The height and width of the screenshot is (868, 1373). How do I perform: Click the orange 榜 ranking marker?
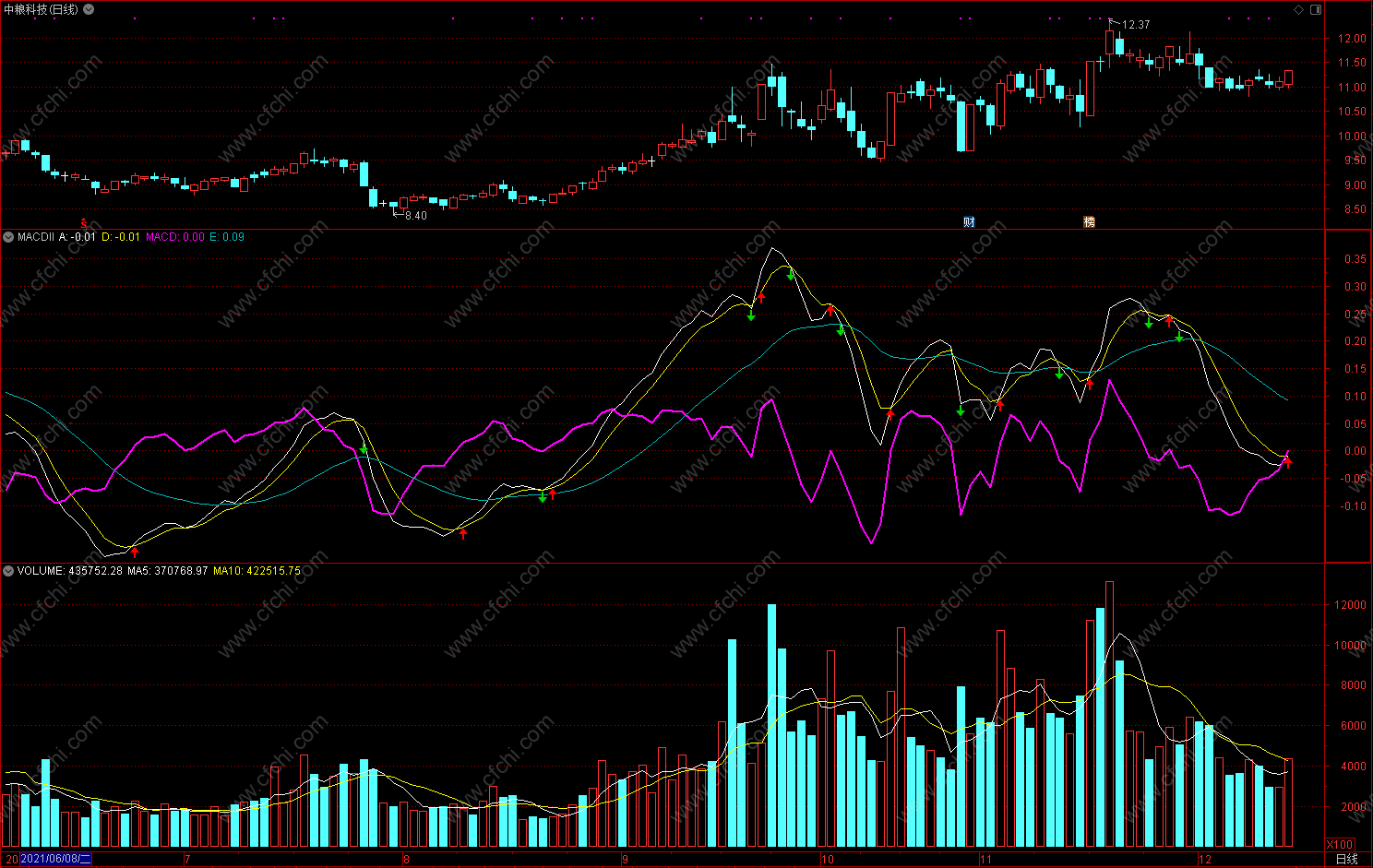click(x=1089, y=221)
